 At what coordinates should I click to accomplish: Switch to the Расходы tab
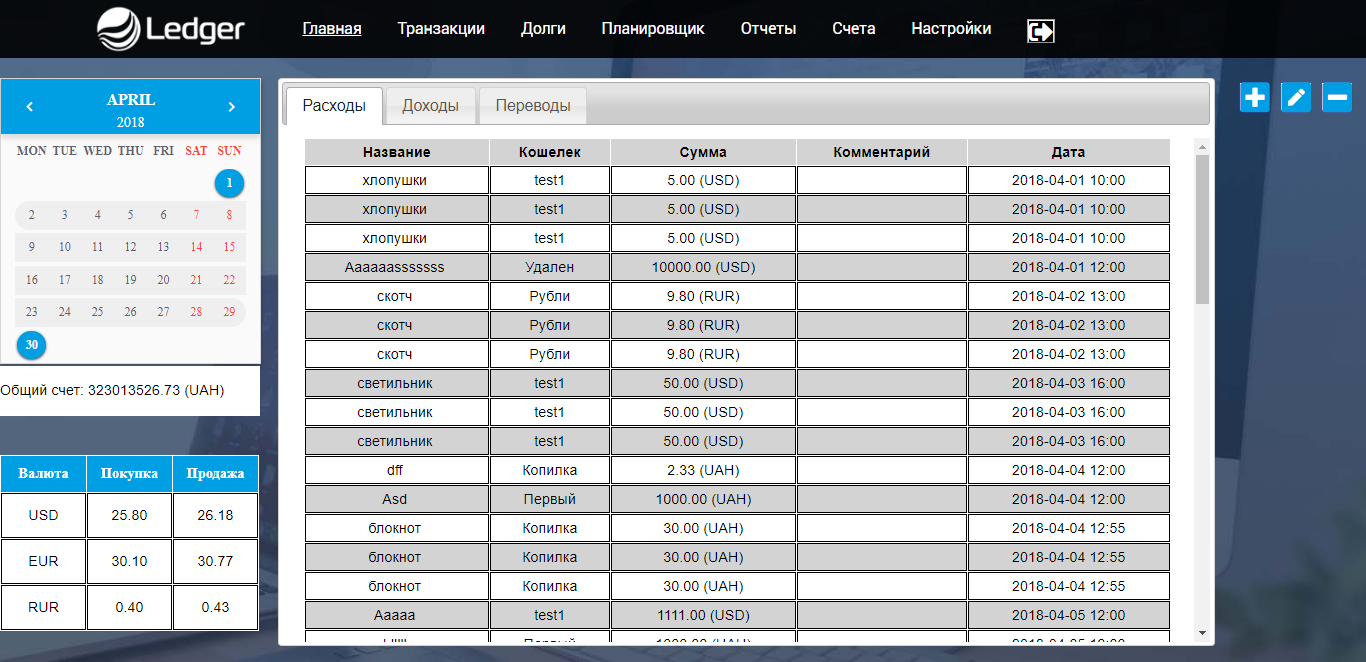(334, 105)
